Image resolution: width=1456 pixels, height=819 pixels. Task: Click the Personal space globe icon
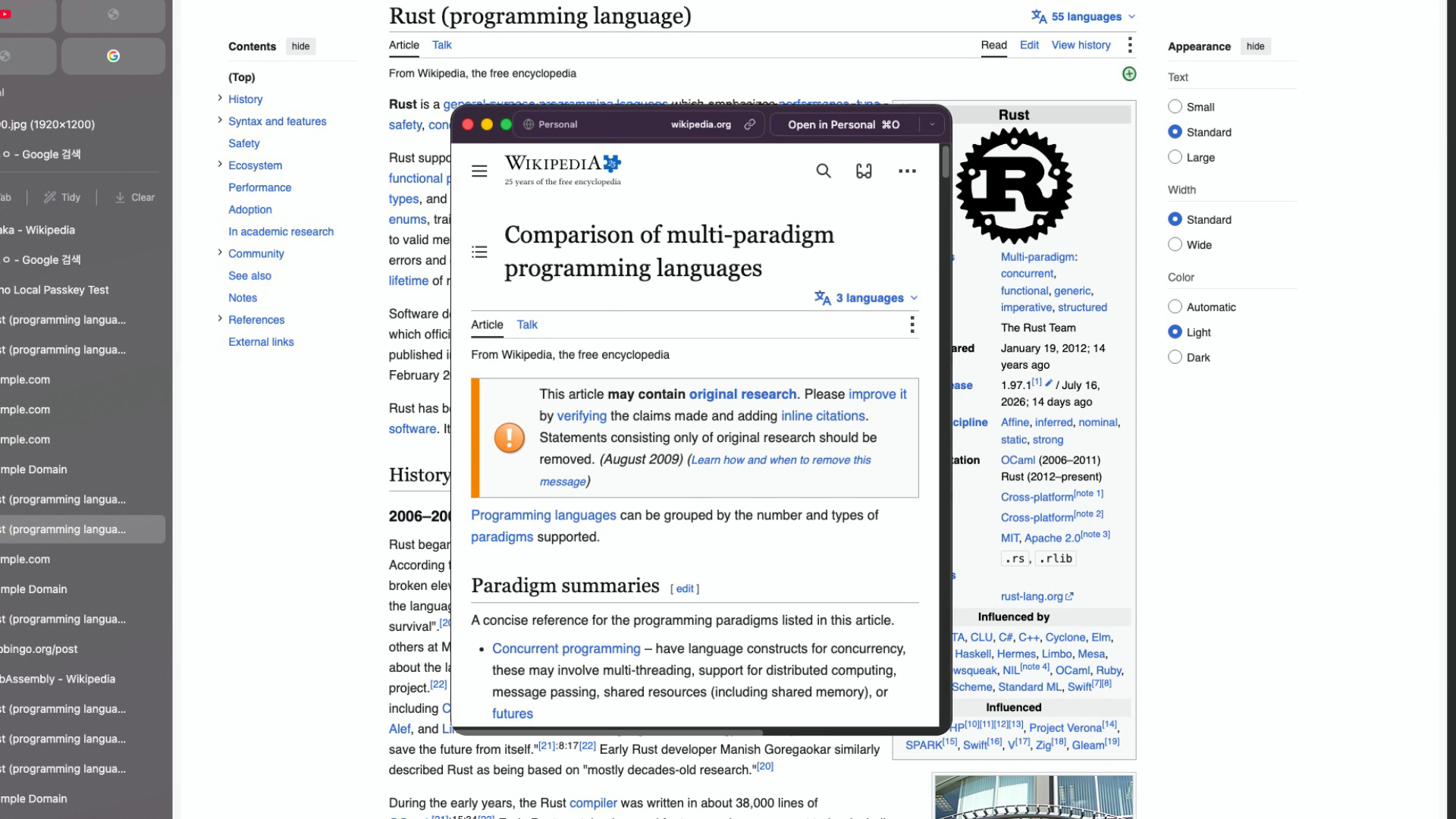pos(529,124)
